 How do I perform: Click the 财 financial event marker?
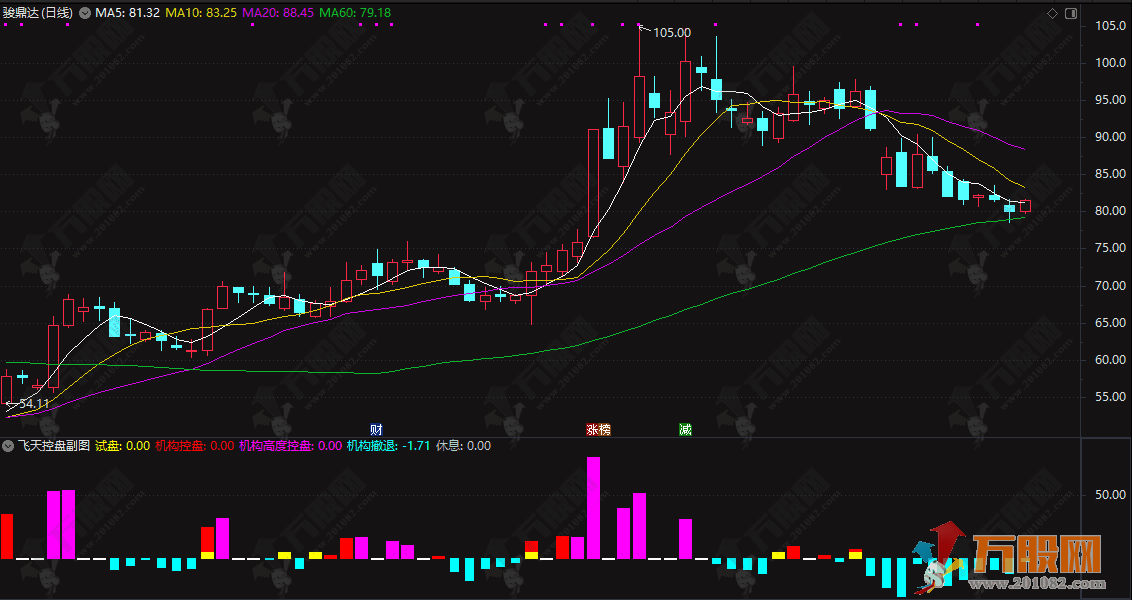[377, 430]
